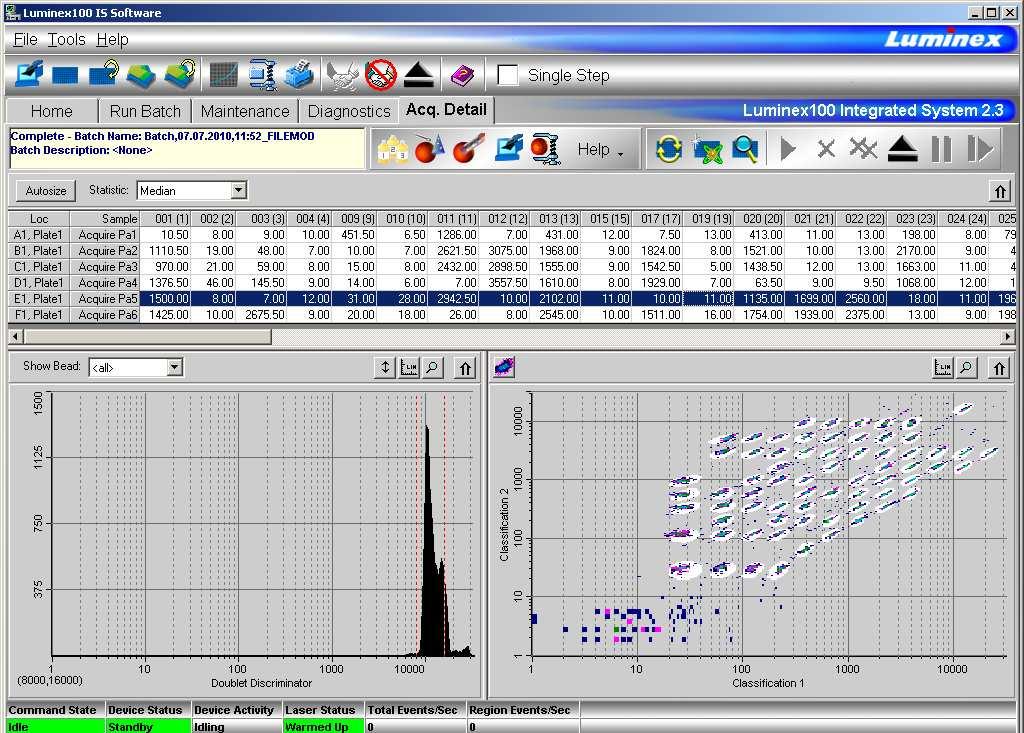This screenshot has height=733, width=1024.
Task: Click the table's horizontal scrollbar right arrow
Action: (x=1008, y=336)
